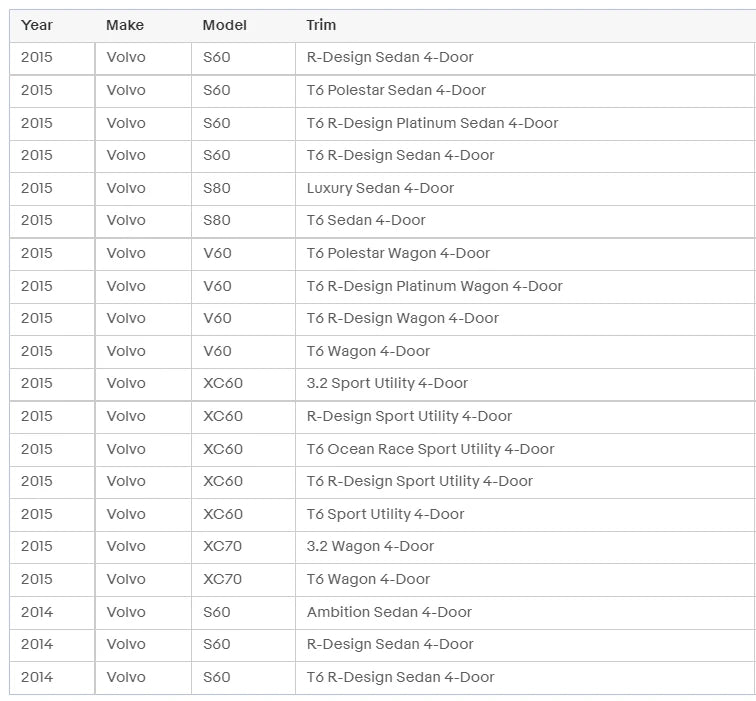Select the 2014 T6 R-Design Sedan trim
Image resolution: width=756 pixels, height=701 pixels.
[400, 677]
